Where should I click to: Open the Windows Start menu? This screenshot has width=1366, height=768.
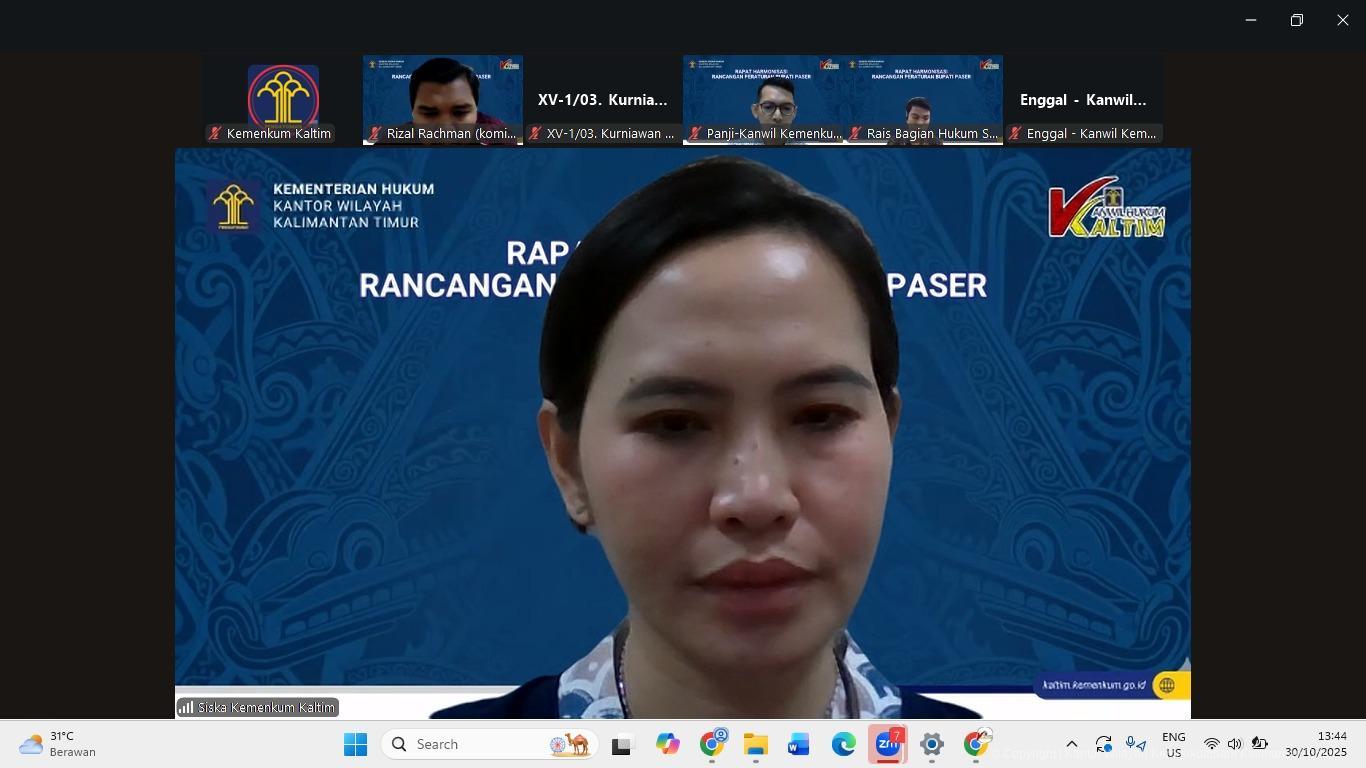coord(355,744)
